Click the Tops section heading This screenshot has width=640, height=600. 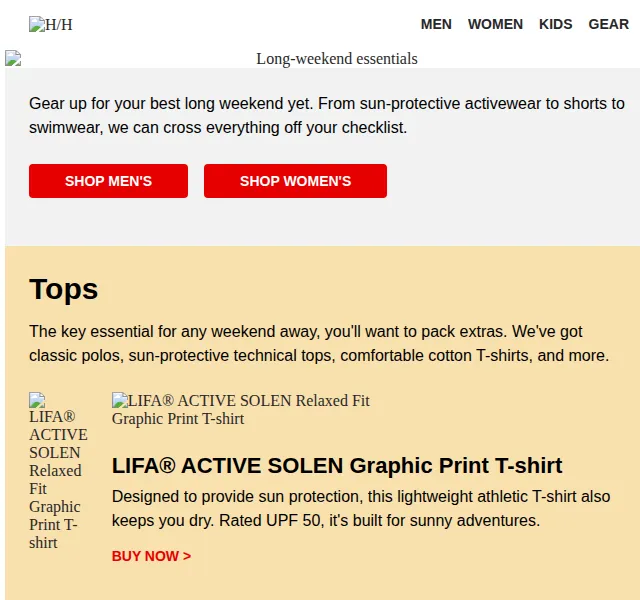click(x=64, y=289)
